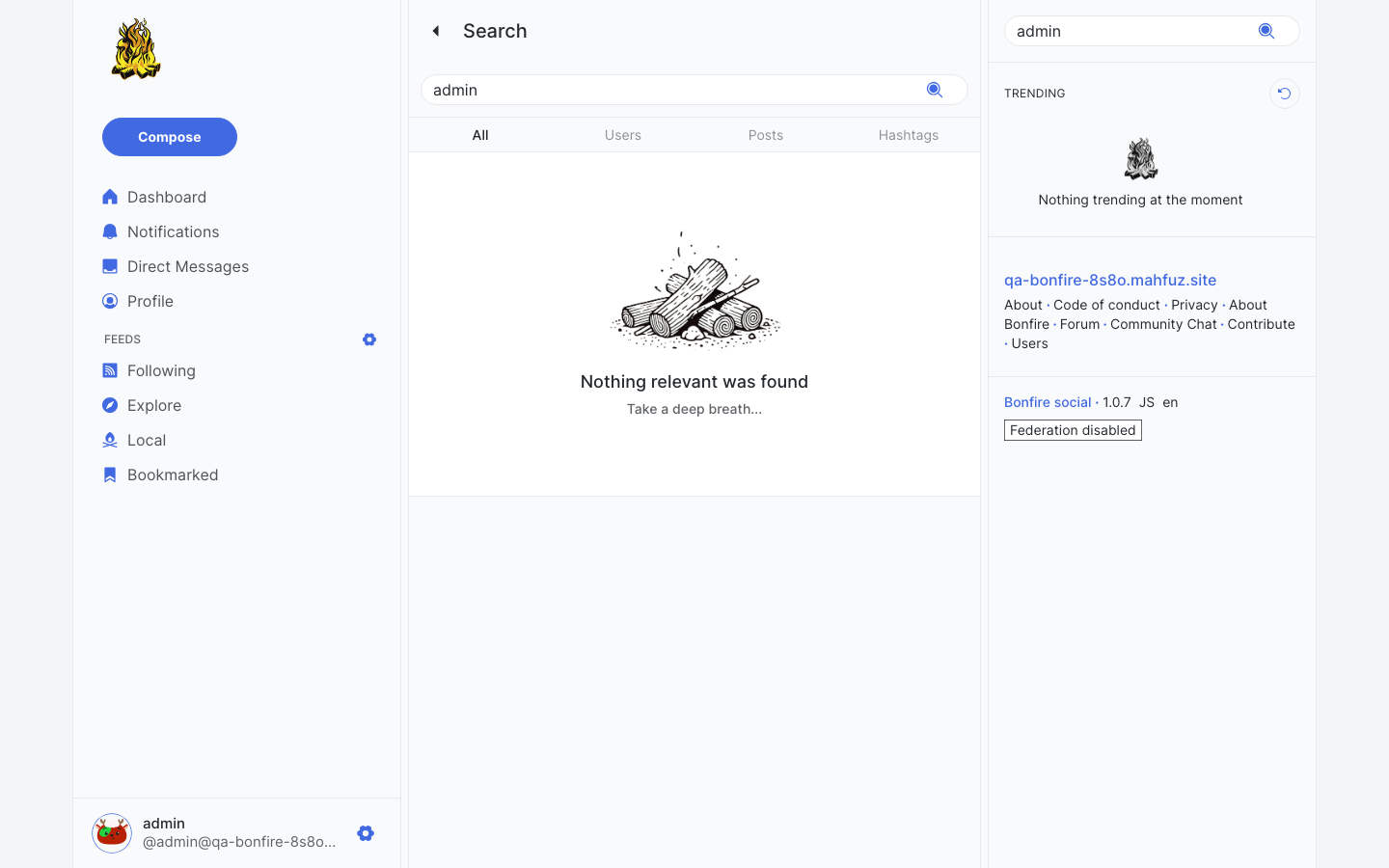Click the Federation disabled badge
1389x868 pixels.
point(1073,430)
